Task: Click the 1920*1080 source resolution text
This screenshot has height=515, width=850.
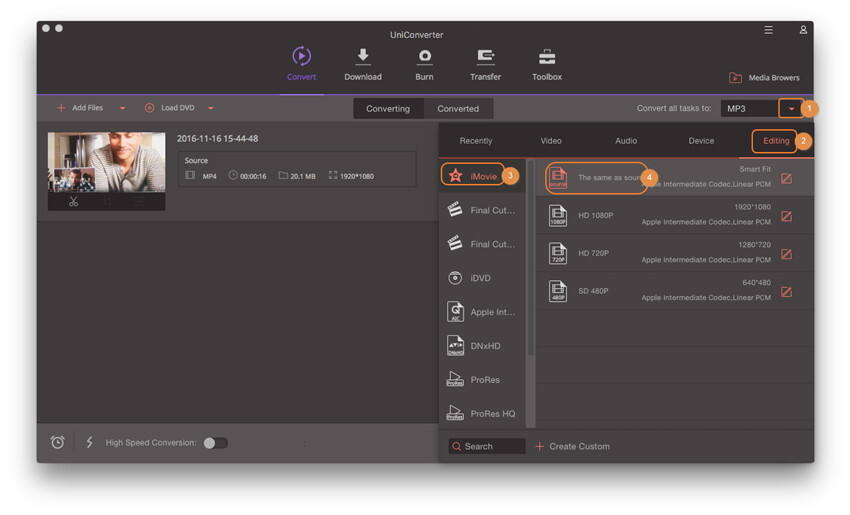Action: [357, 176]
